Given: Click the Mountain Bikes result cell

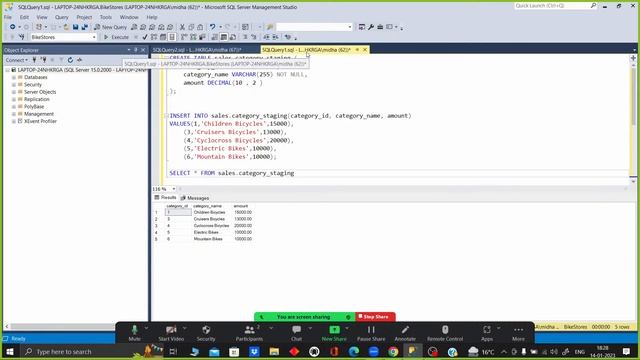Looking at the screenshot, I should click(208, 239).
